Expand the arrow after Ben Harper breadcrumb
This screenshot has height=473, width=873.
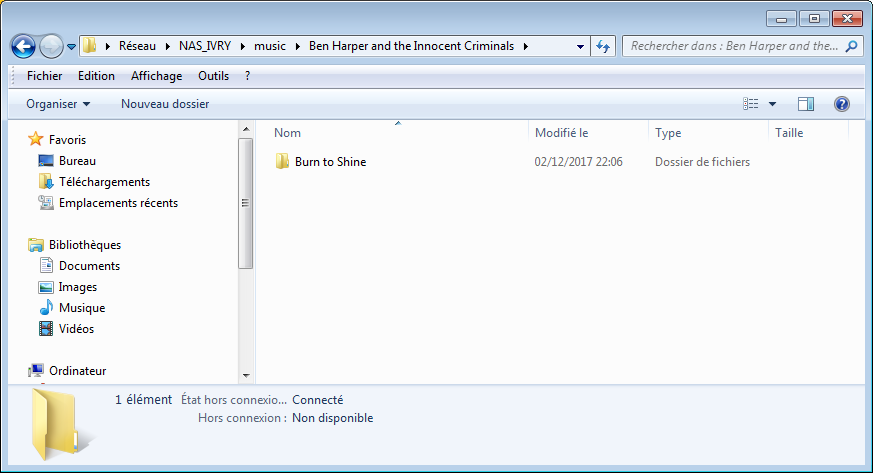click(x=526, y=46)
